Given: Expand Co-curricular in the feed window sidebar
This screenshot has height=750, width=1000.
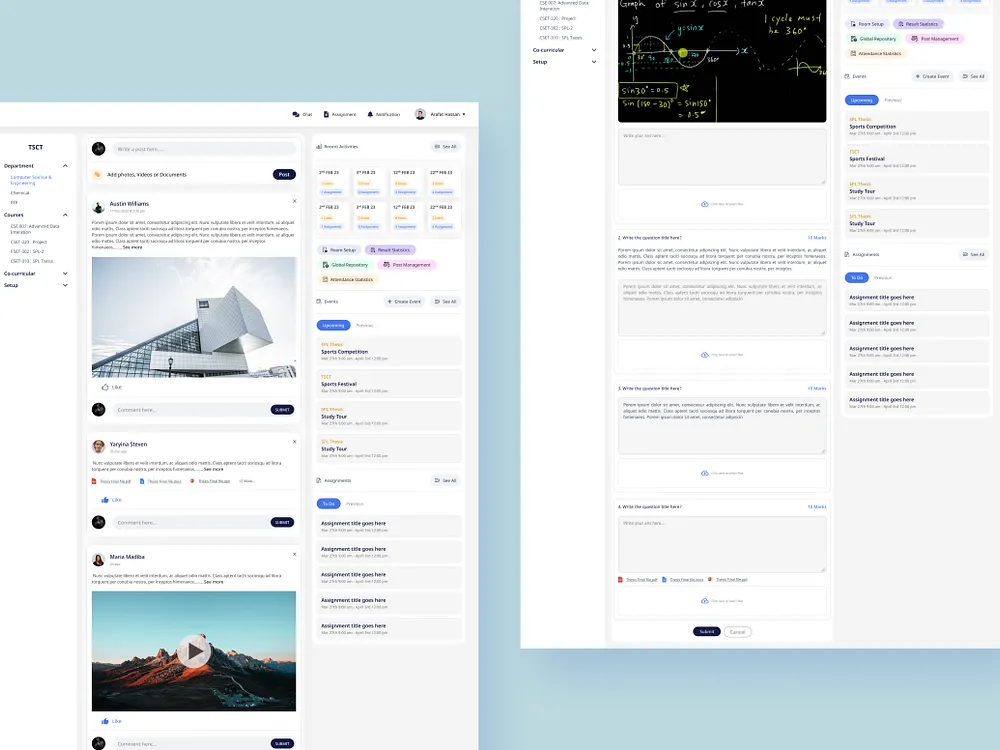Looking at the screenshot, I should pyautogui.click(x=65, y=274).
